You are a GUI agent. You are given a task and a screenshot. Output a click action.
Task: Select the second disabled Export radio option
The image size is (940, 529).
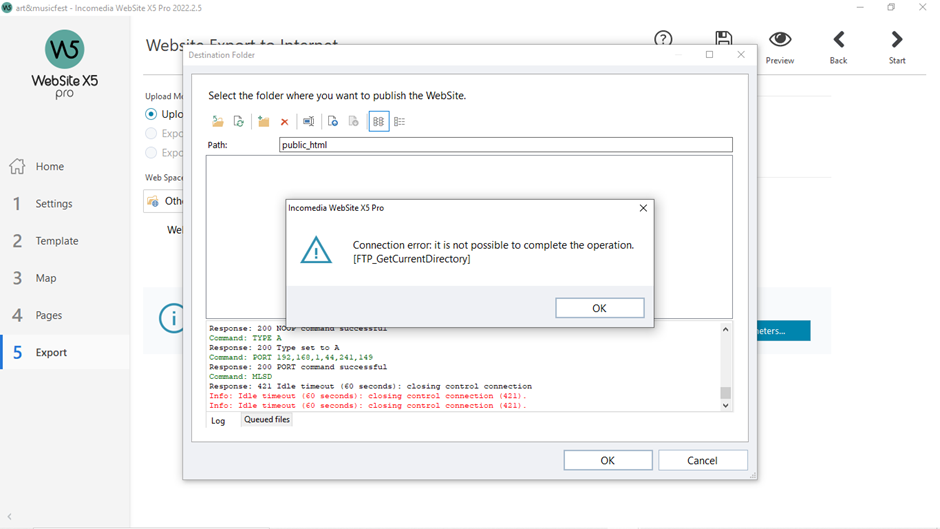[151, 152]
